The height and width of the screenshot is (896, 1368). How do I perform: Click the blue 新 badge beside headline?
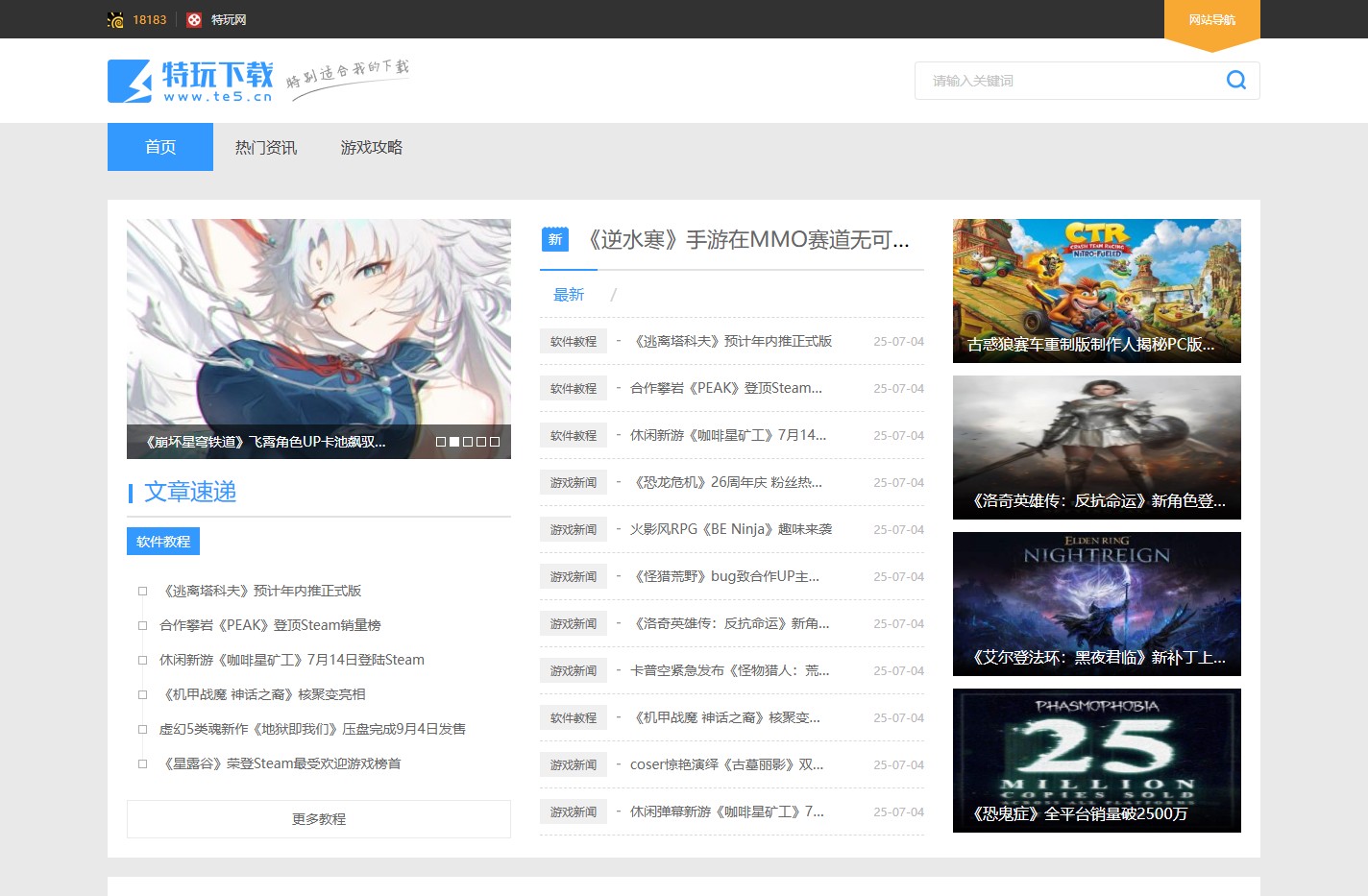click(555, 239)
